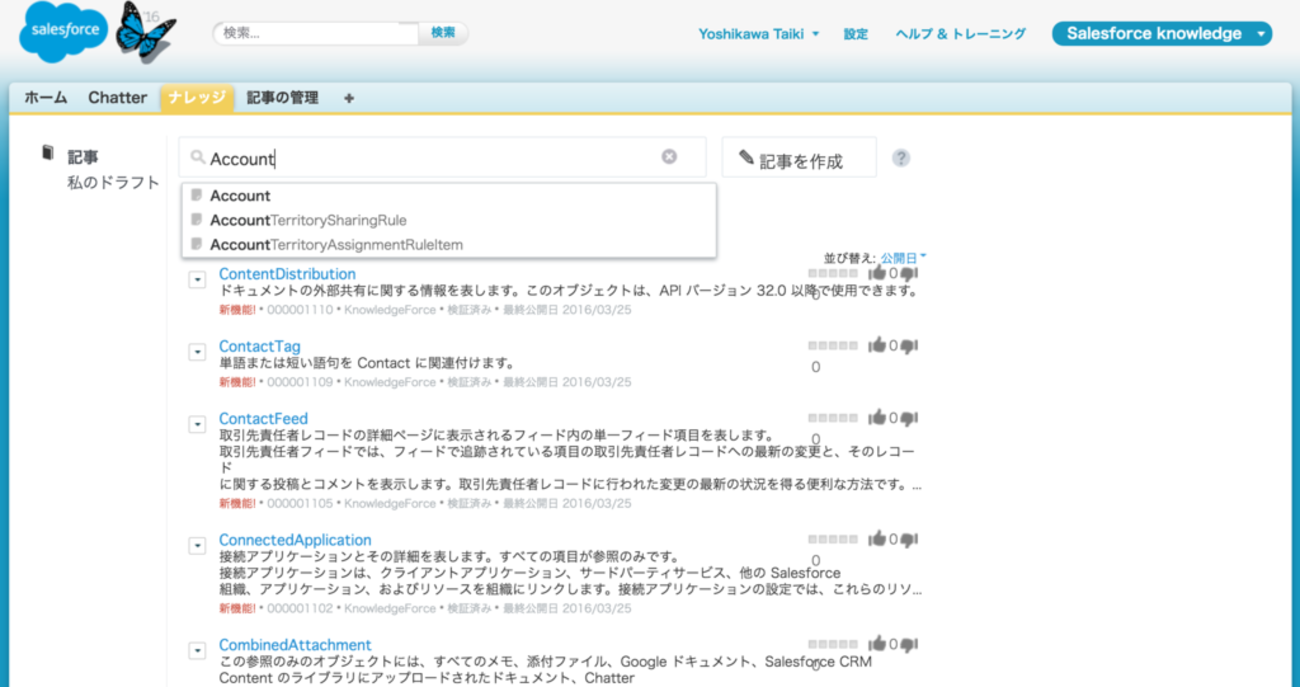Open the ContactTag article
Viewport: 1300px width, 687px height.
(259, 347)
